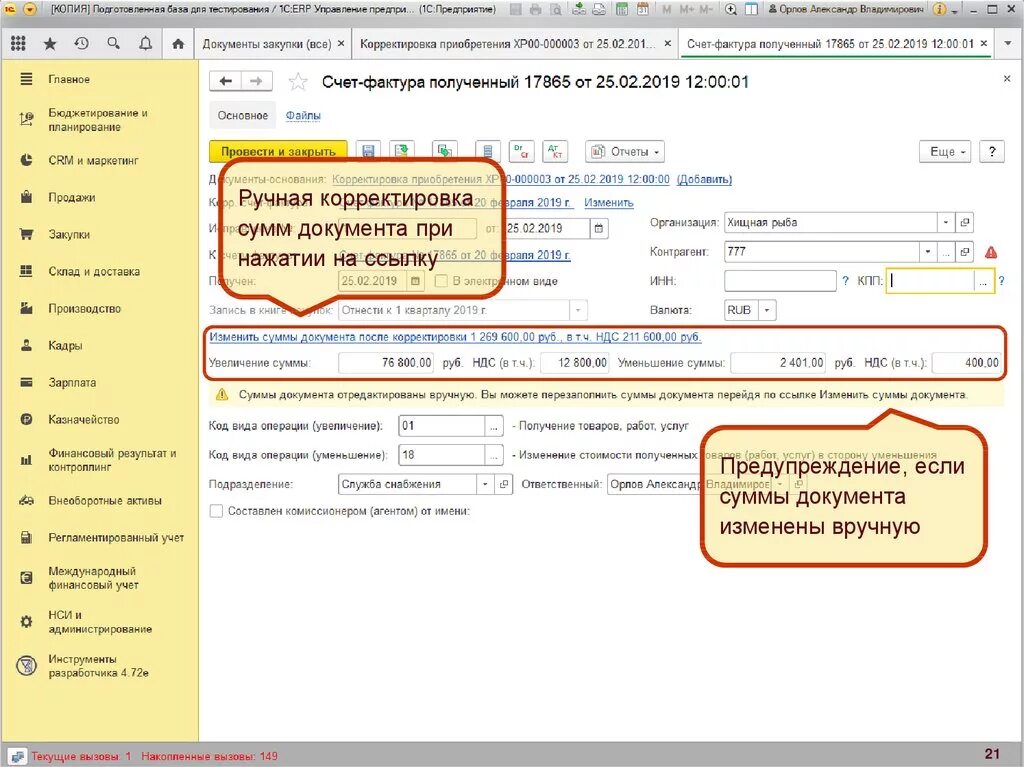Open select button for operation code 01
Image resolution: width=1024 pixels, height=767 pixels.
pyautogui.click(x=493, y=426)
